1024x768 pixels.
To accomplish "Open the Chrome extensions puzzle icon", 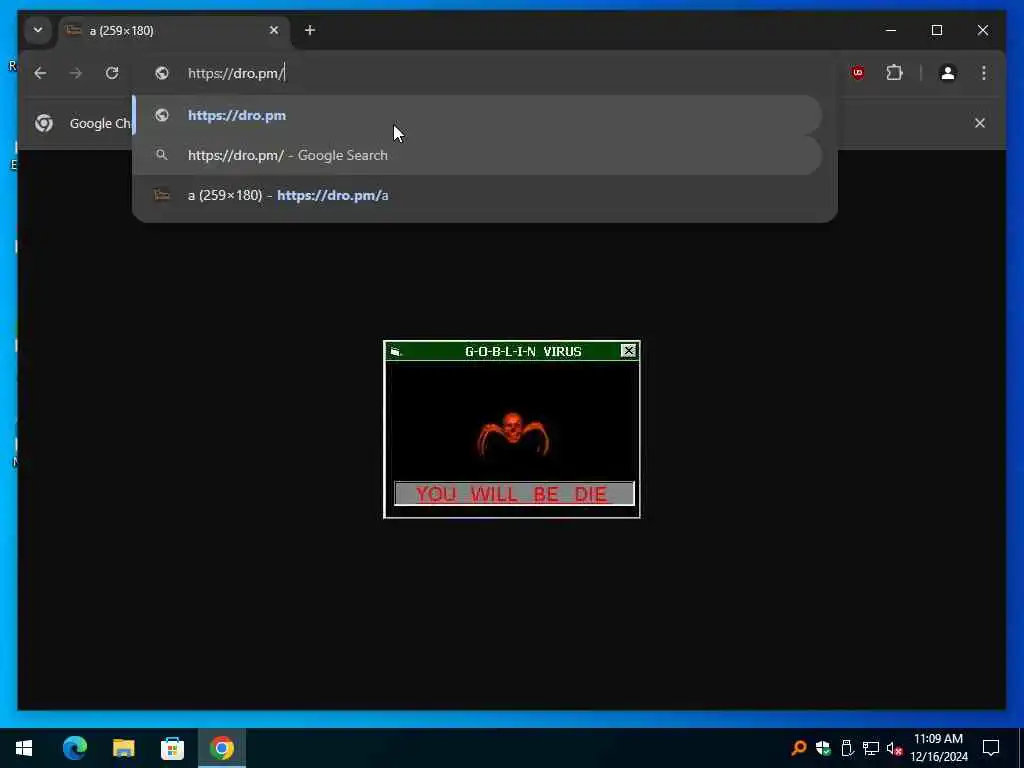I will pyautogui.click(x=895, y=73).
